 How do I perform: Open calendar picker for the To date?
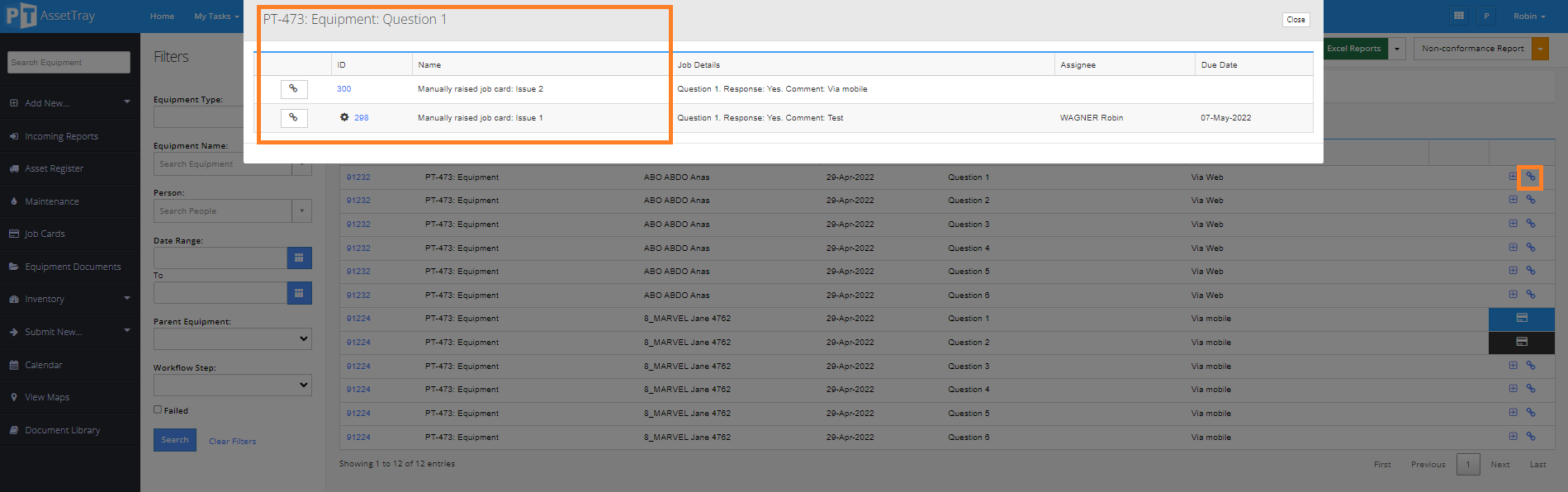click(299, 293)
